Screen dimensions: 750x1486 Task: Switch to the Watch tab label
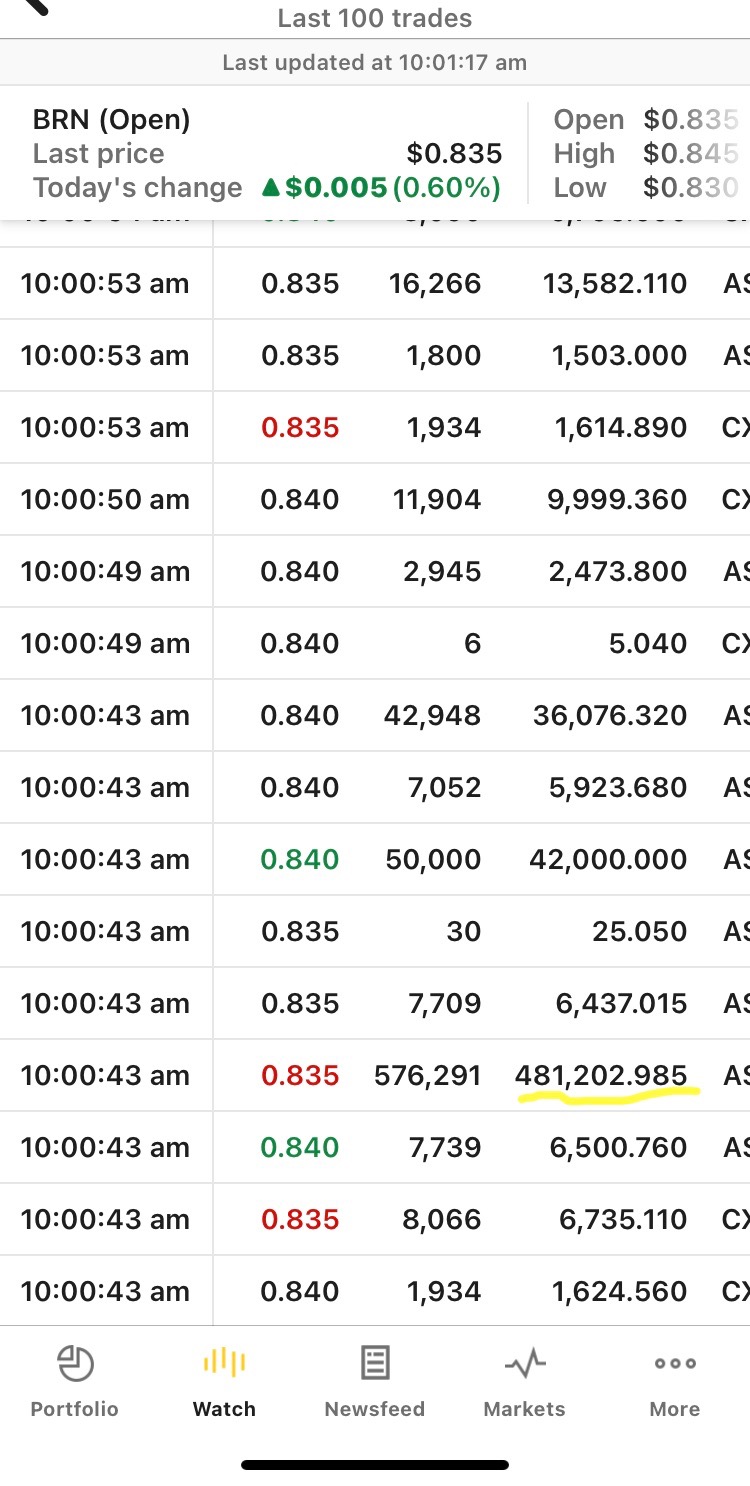[x=224, y=1409]
